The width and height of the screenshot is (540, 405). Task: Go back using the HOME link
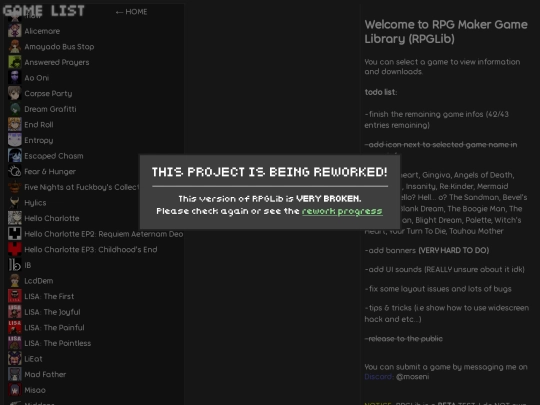tap(132, 12)
